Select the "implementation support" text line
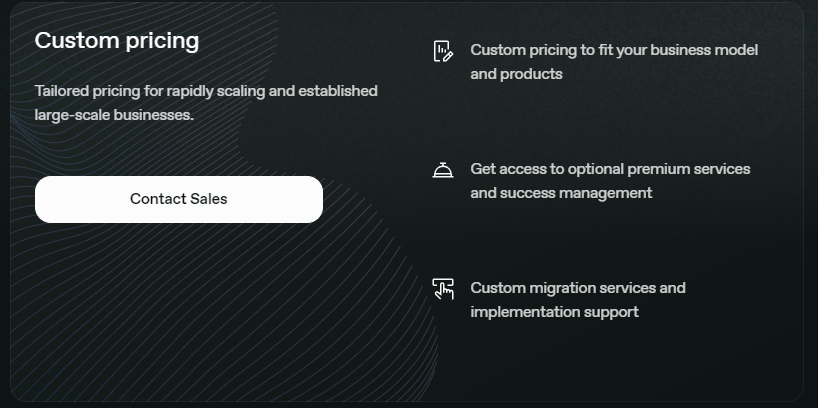 pos(554,312)
